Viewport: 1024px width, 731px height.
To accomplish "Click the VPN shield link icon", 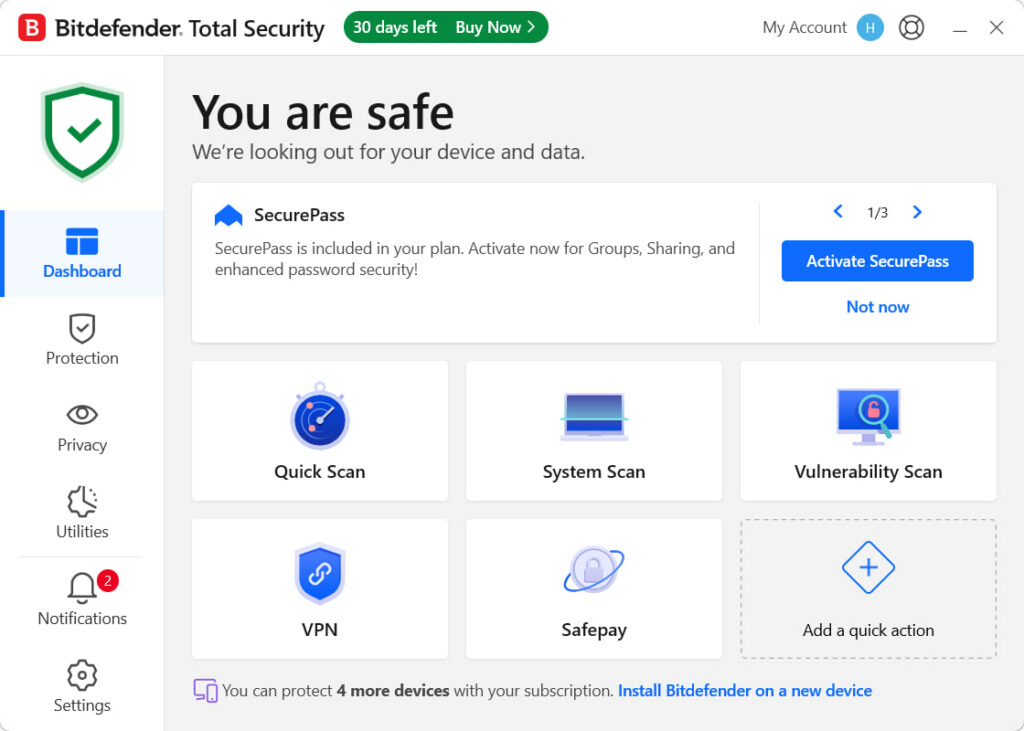I will 320,574.
